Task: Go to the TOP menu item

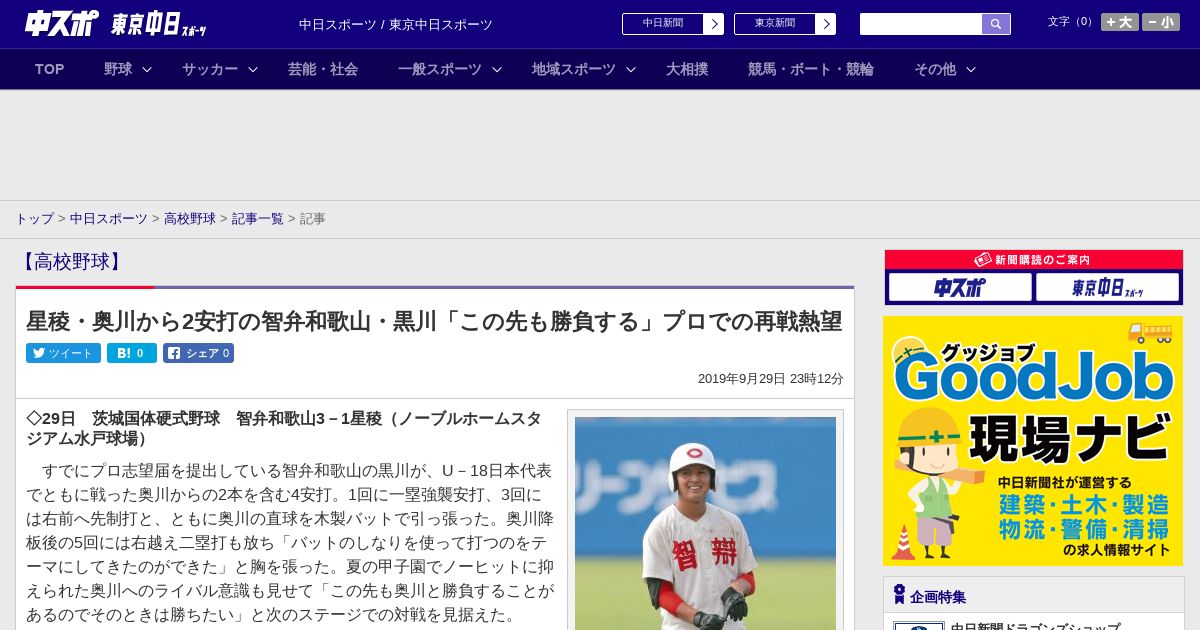Action: point(50,69)
